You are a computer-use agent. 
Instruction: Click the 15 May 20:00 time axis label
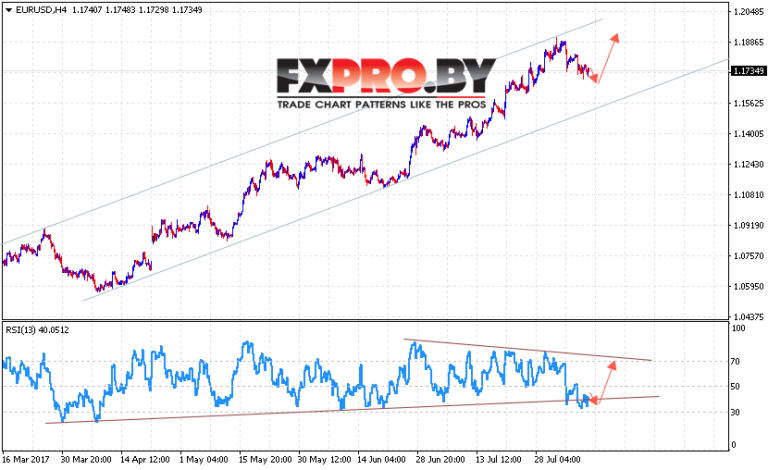(265, 460)
